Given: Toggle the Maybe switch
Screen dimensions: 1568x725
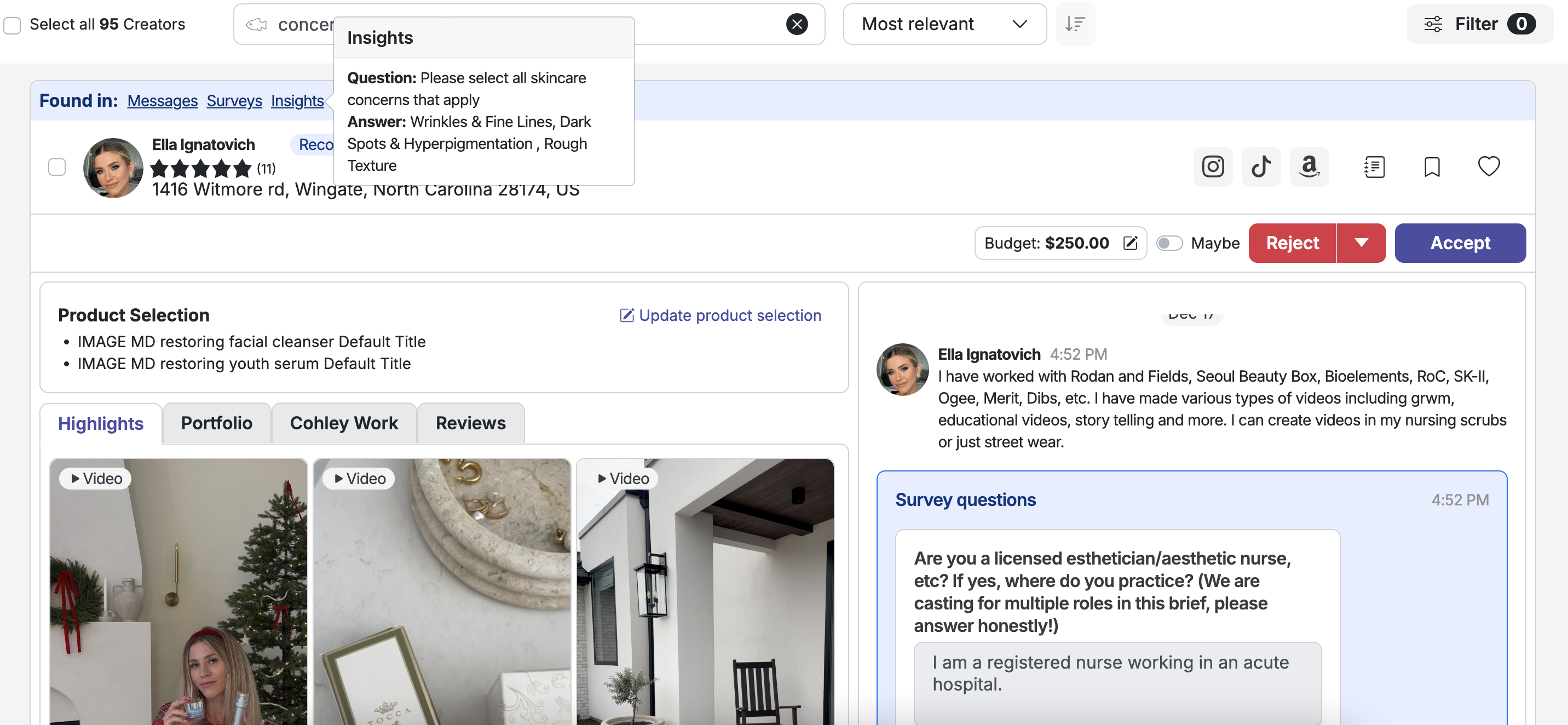Looking at the screenshot, I should pos(1169,243).
